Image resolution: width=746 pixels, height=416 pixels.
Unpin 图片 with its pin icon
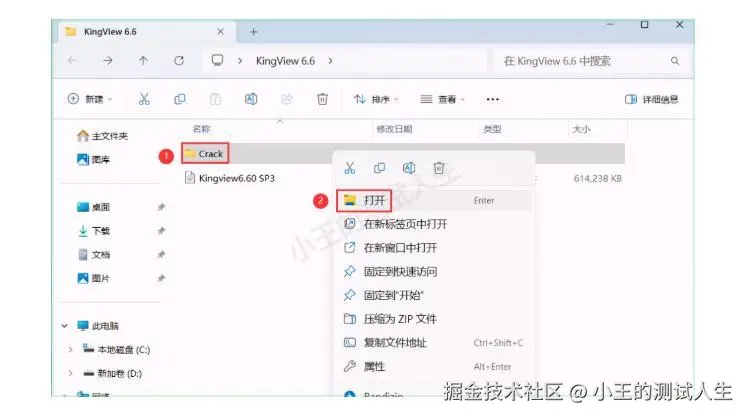pos(161,278)
